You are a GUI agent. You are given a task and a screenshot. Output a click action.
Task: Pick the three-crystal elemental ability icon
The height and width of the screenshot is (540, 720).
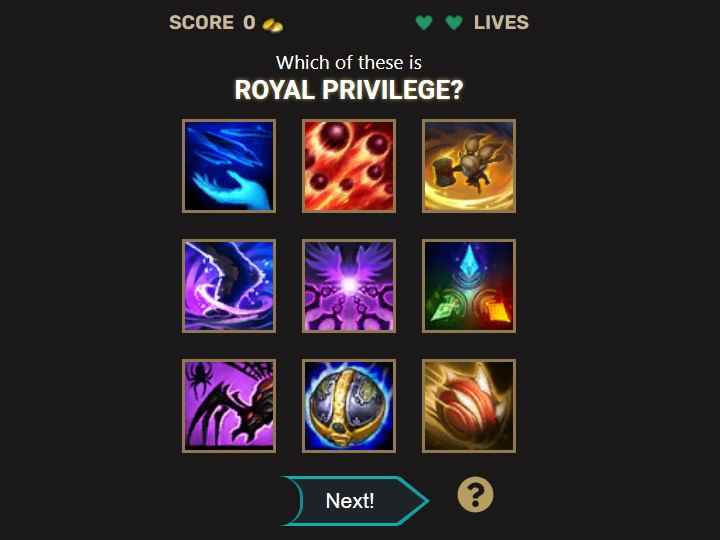click(x=469, y=286)
